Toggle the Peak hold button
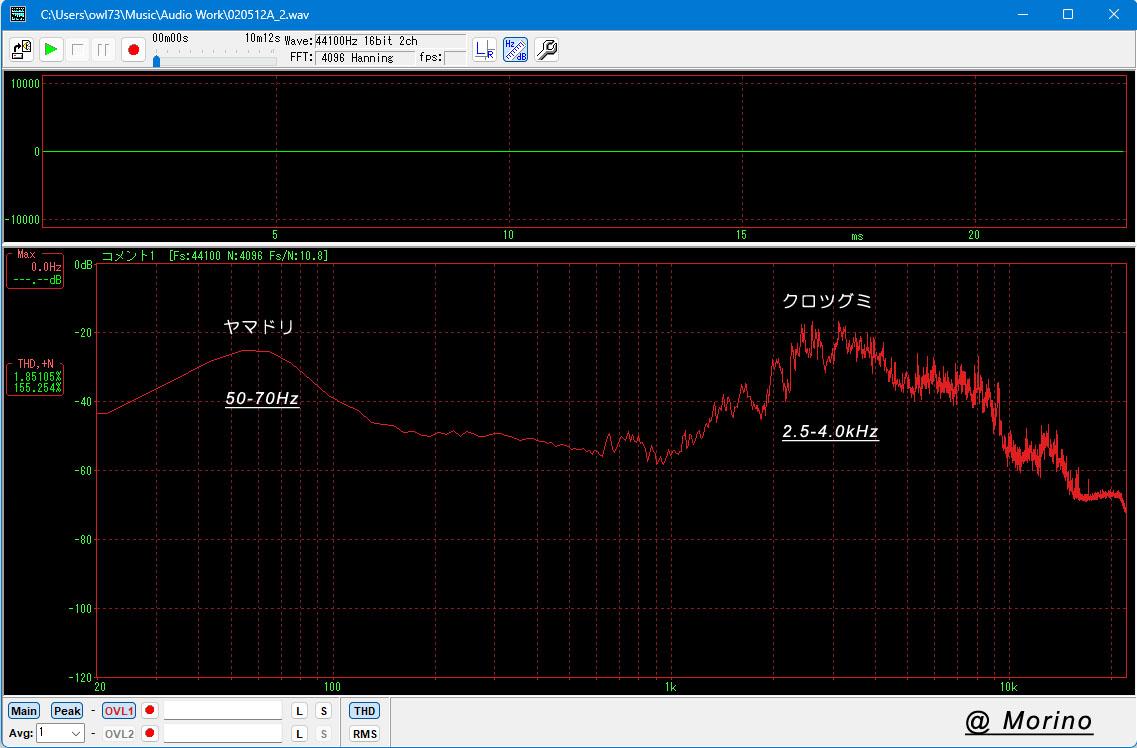The image size is (1137, 748). 67,711
